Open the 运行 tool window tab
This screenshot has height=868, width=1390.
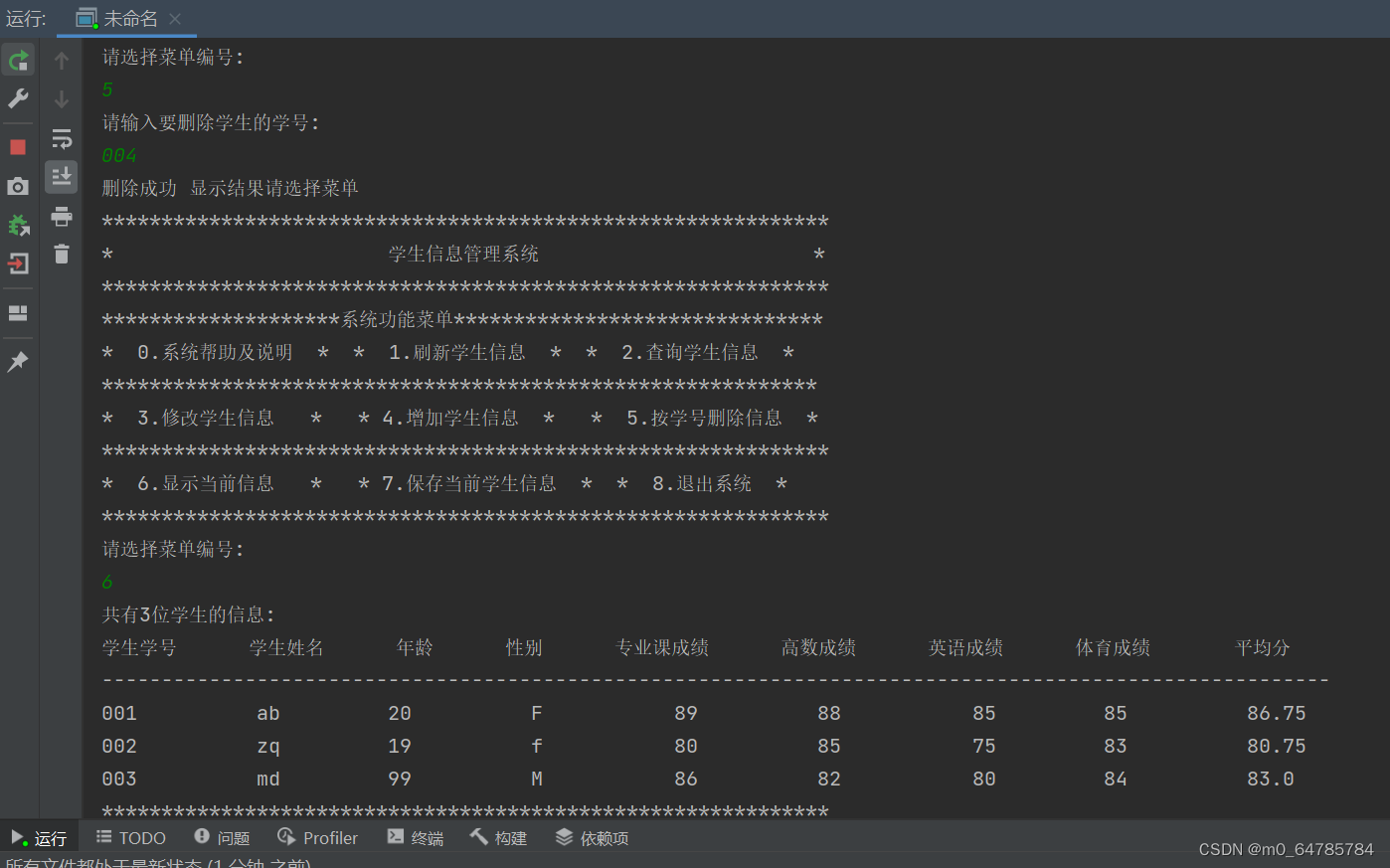(x=39, y=838)
